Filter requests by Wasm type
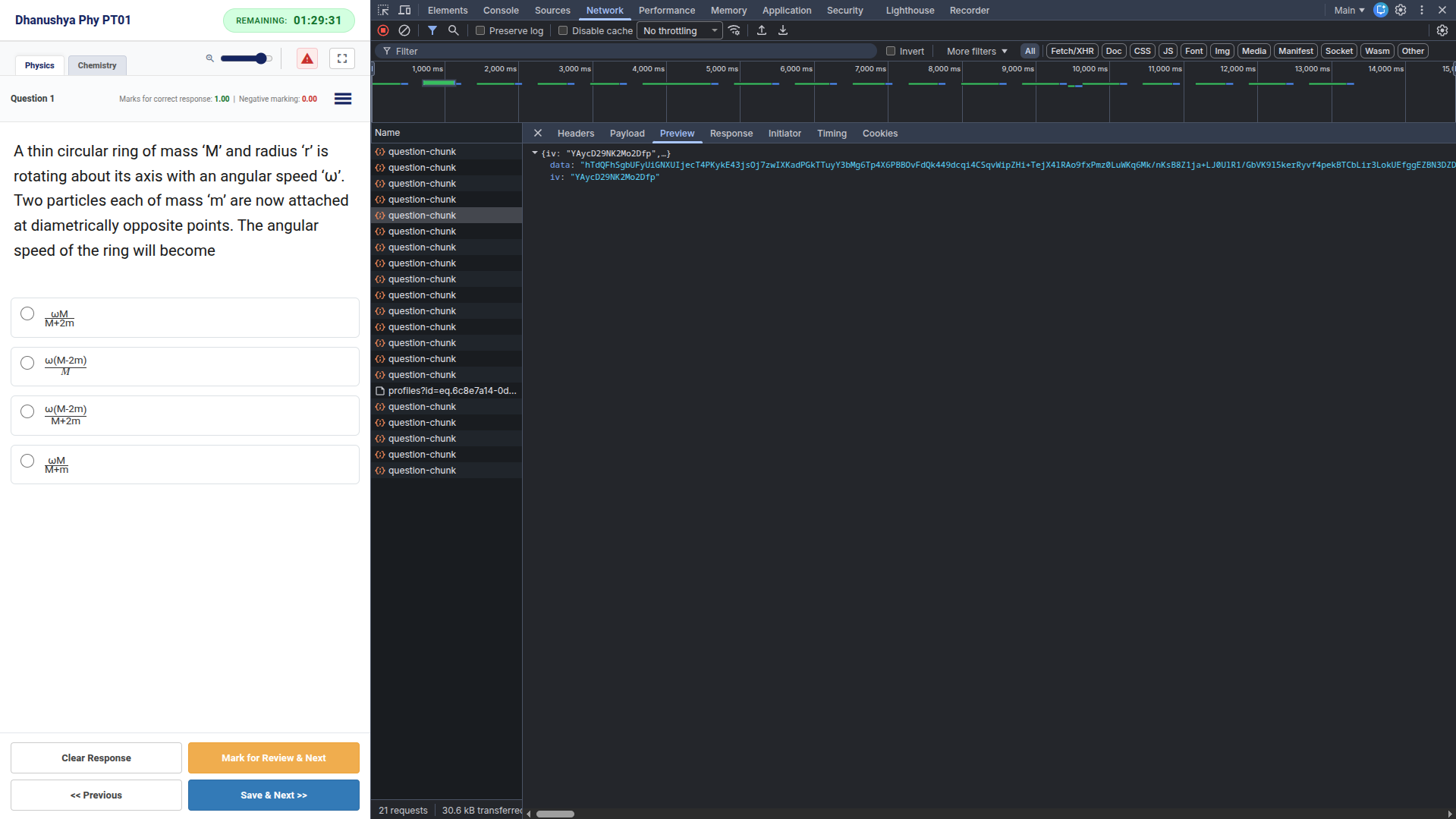This screenshot has height=819, width=1456. (x=1377, y=51)
